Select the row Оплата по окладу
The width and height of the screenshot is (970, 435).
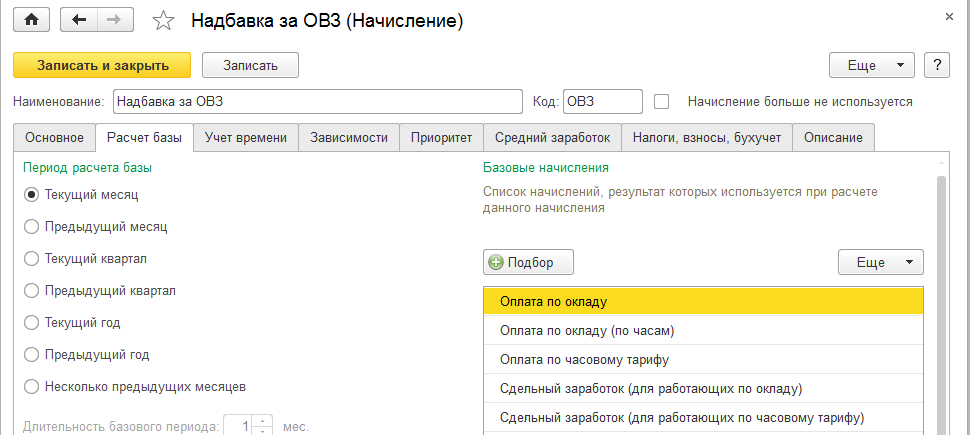[703, 302]
